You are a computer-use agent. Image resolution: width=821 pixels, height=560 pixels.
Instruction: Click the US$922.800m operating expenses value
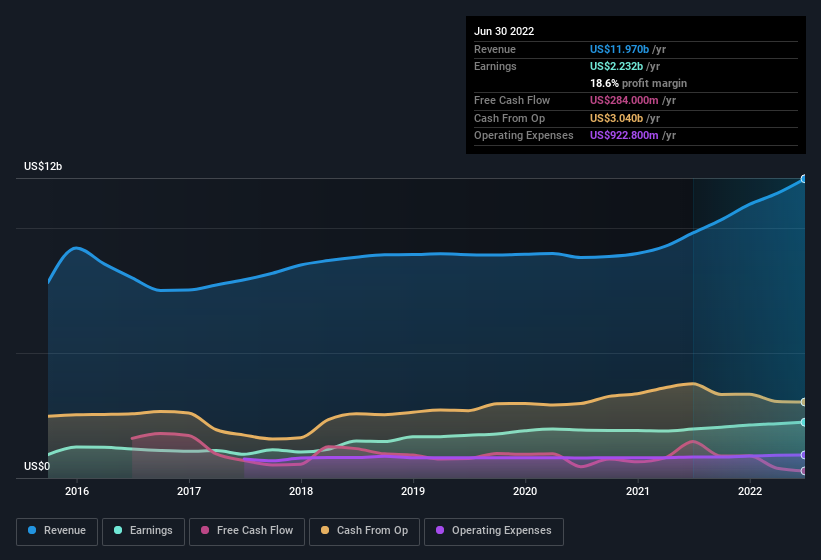point(624,136)
